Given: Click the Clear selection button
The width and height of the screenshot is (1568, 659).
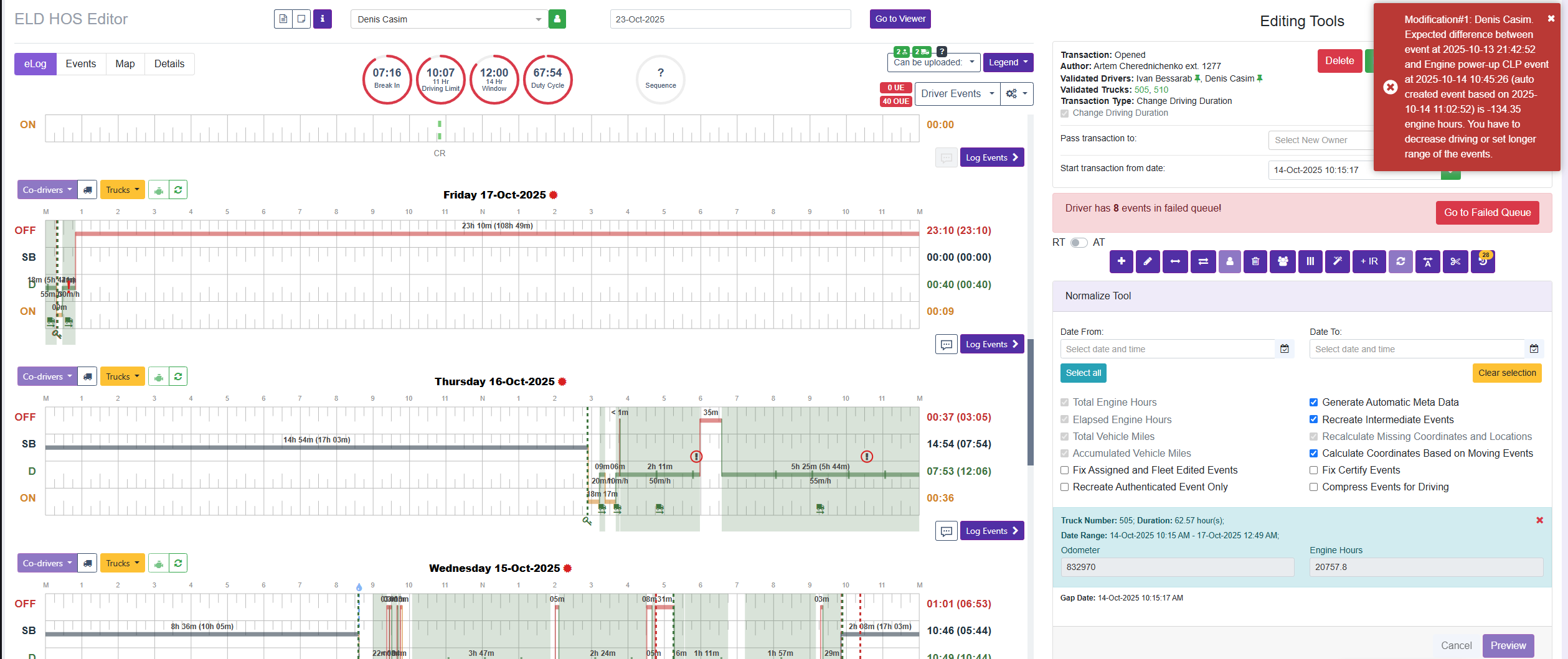Looking at the screenshot, I should point(1507,373).
